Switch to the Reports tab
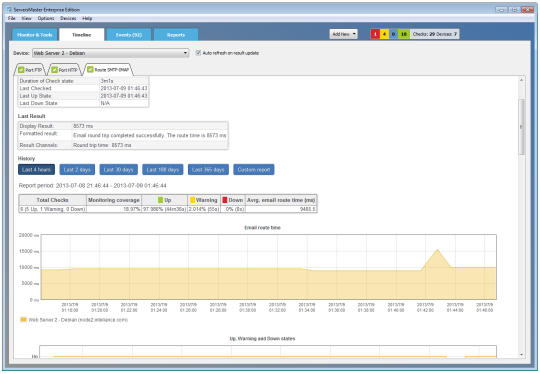The width and height of the screenshot is (540, 374). (176, 35)
